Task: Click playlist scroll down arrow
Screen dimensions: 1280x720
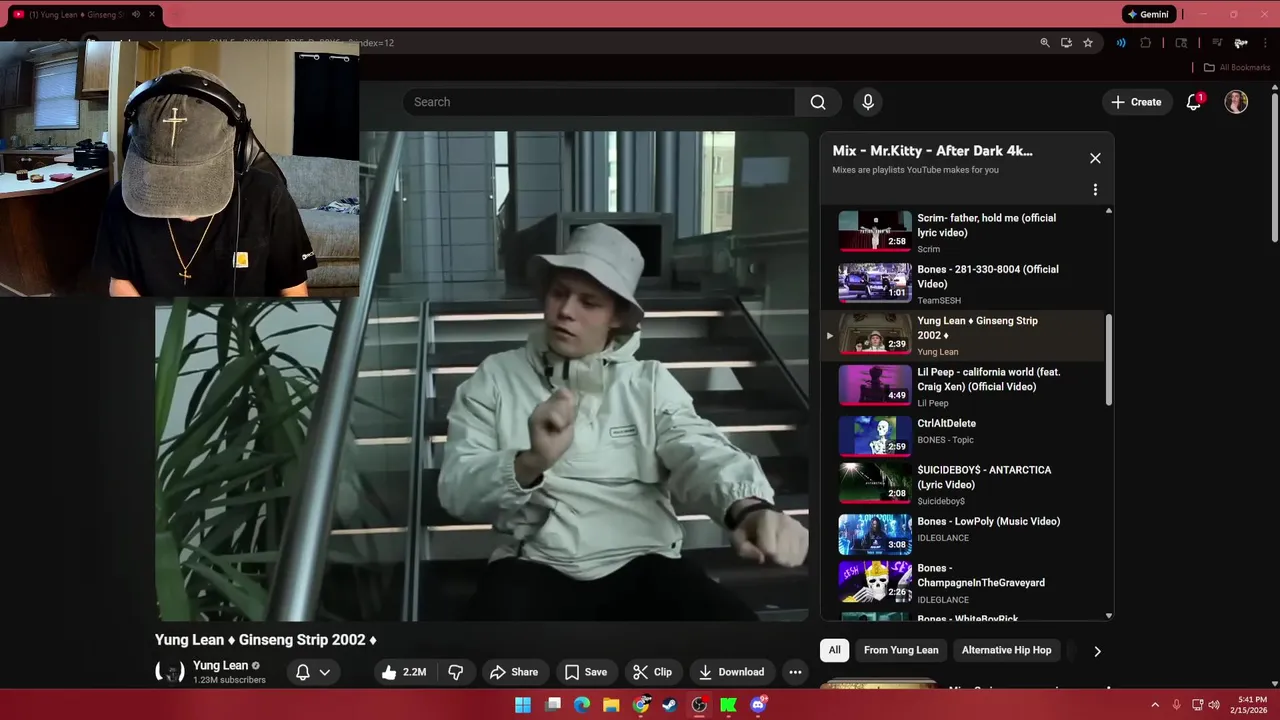Action: tap(1108, 616)
